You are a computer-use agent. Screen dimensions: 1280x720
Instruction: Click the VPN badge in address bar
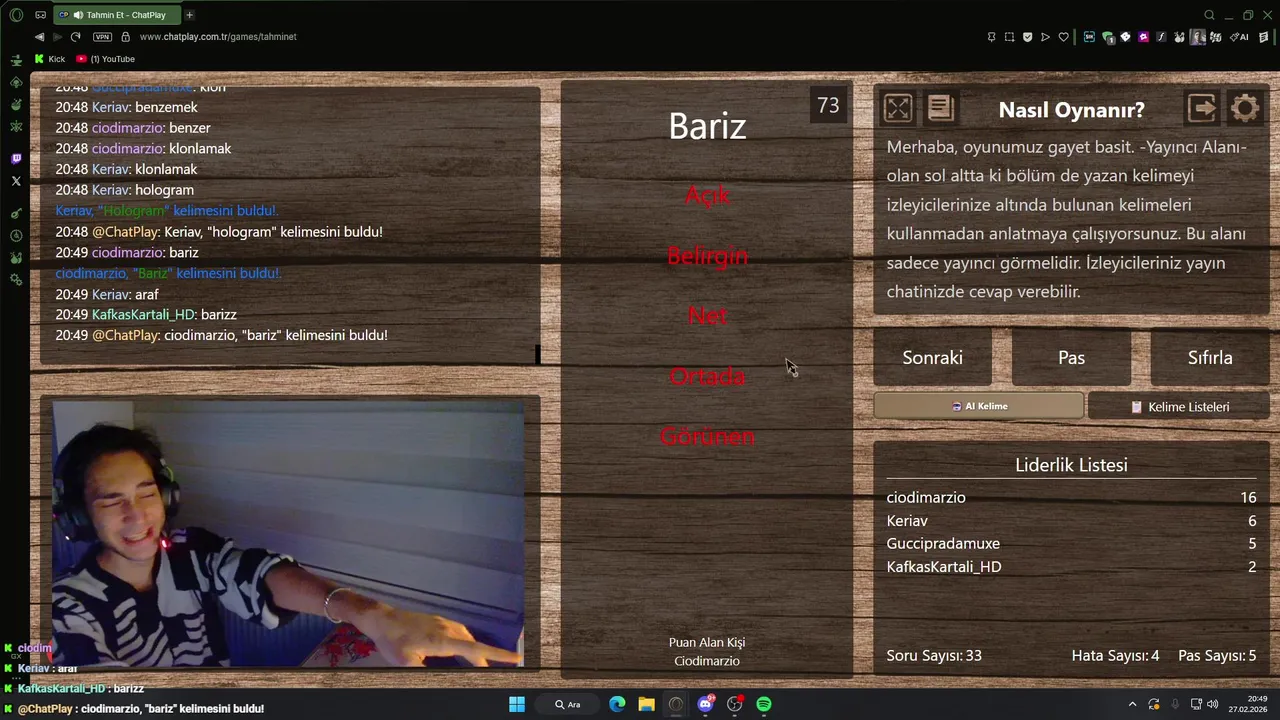tap(102, 37)
